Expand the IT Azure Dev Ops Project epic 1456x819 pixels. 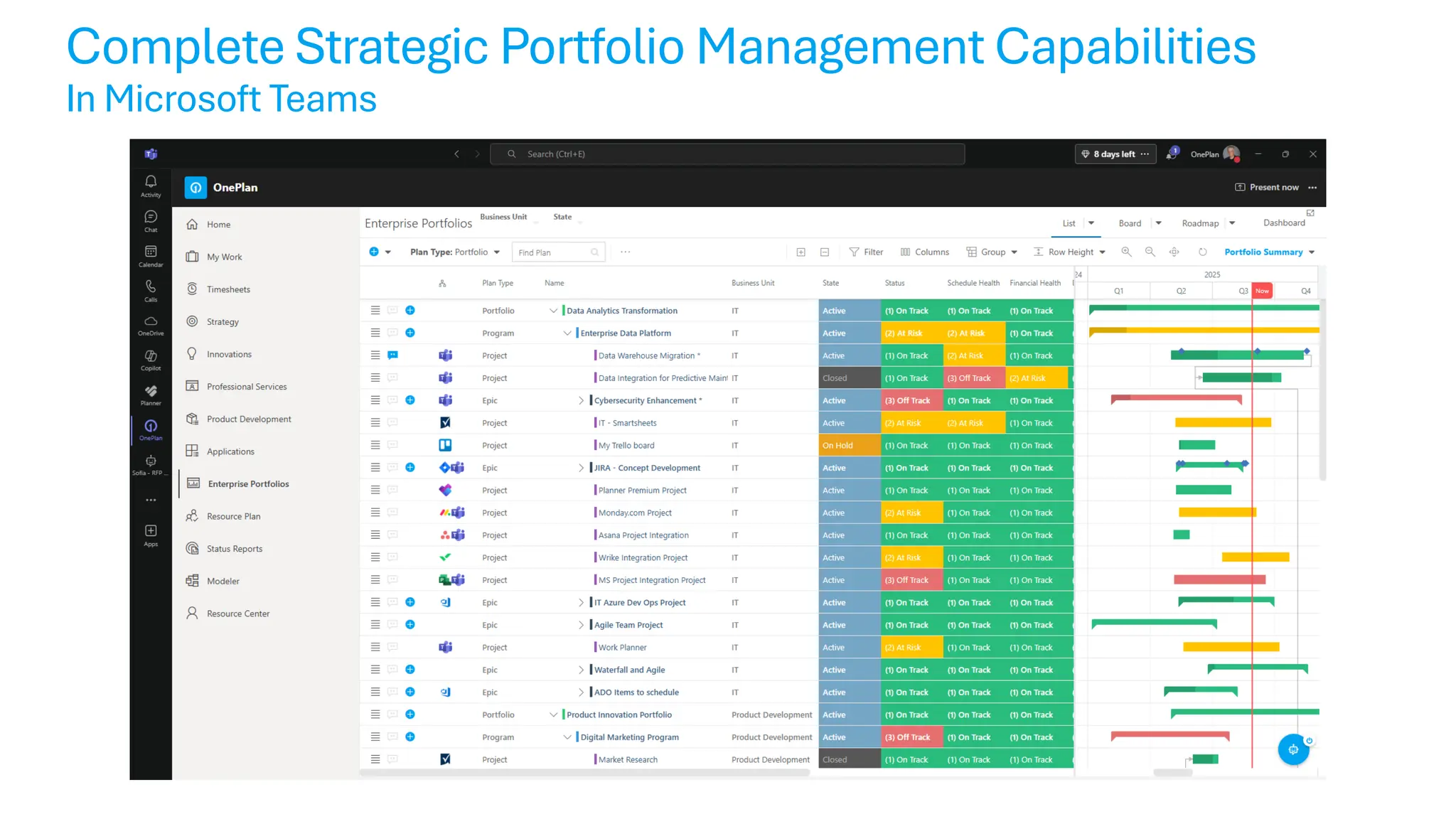581,602
